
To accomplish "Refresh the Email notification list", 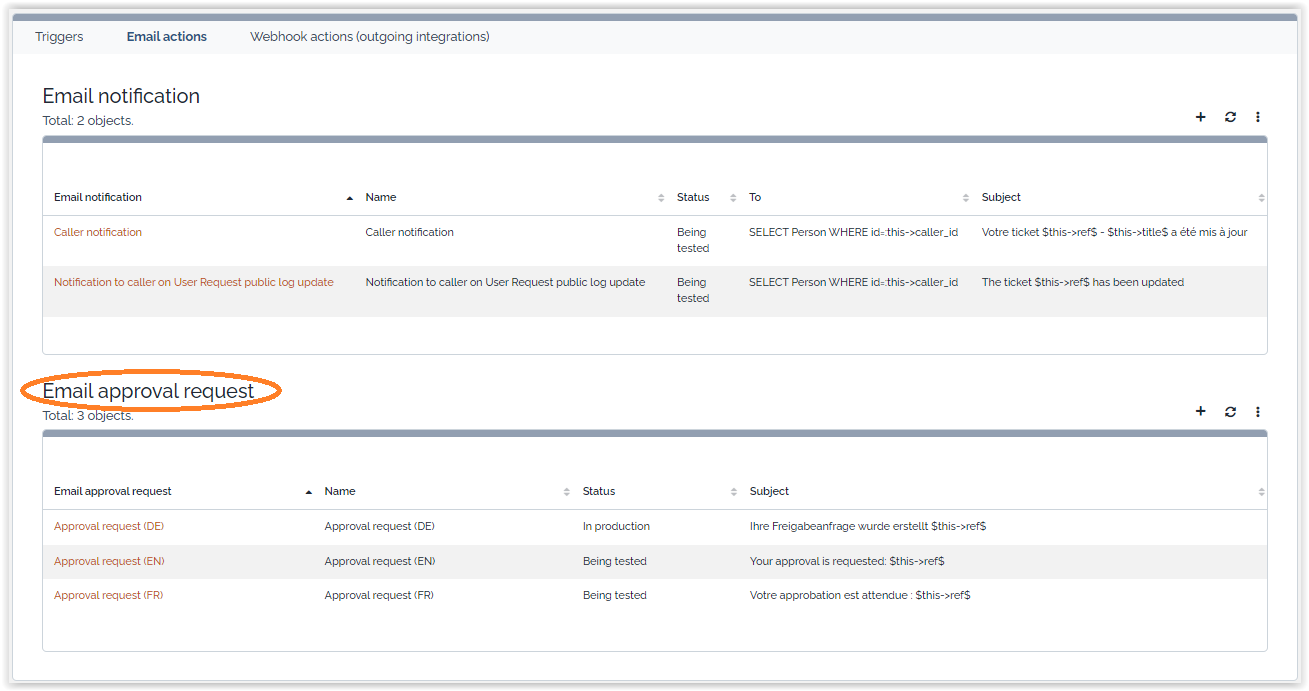I will 1230,117.
